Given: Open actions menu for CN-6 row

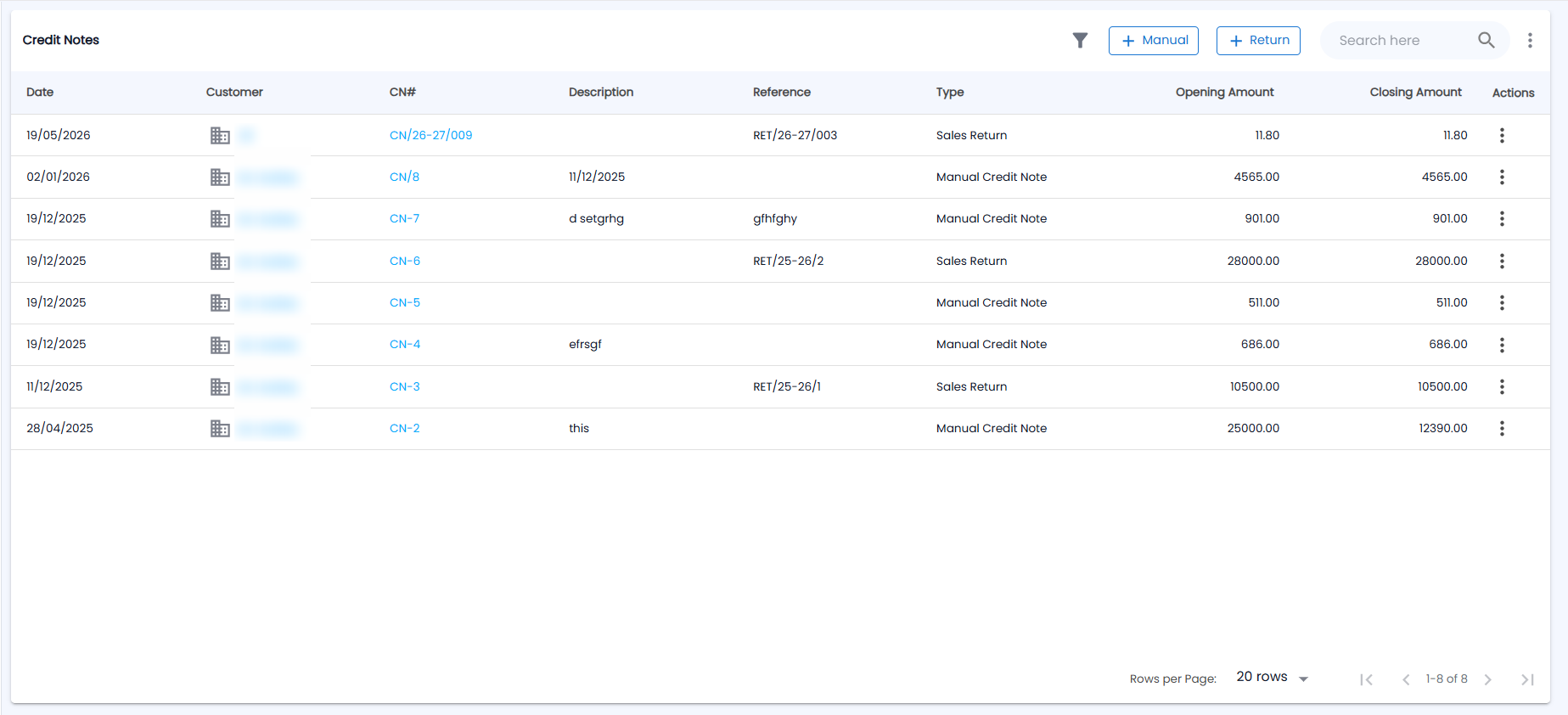Looking at the screenshot, I should [1502, 261].
